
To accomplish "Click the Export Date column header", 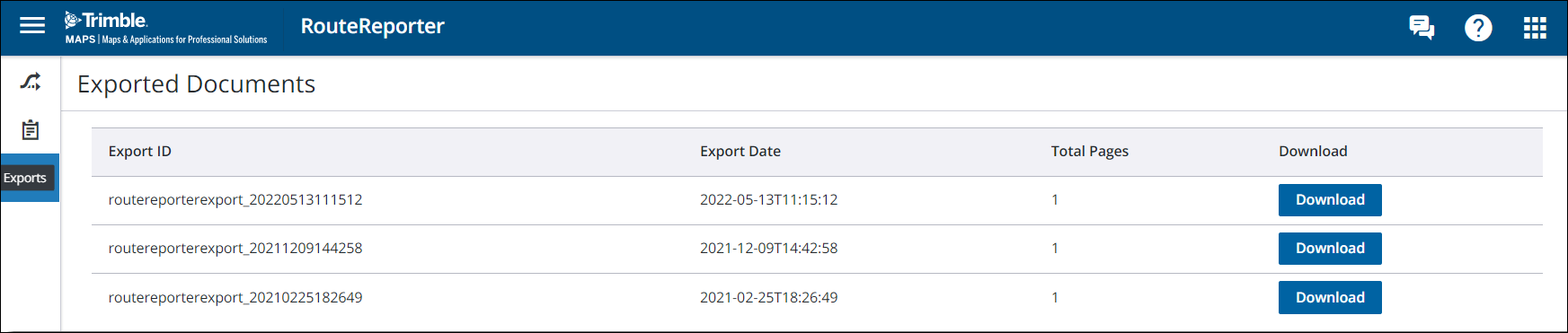I will pyautogui.click(x=740, y=151).
